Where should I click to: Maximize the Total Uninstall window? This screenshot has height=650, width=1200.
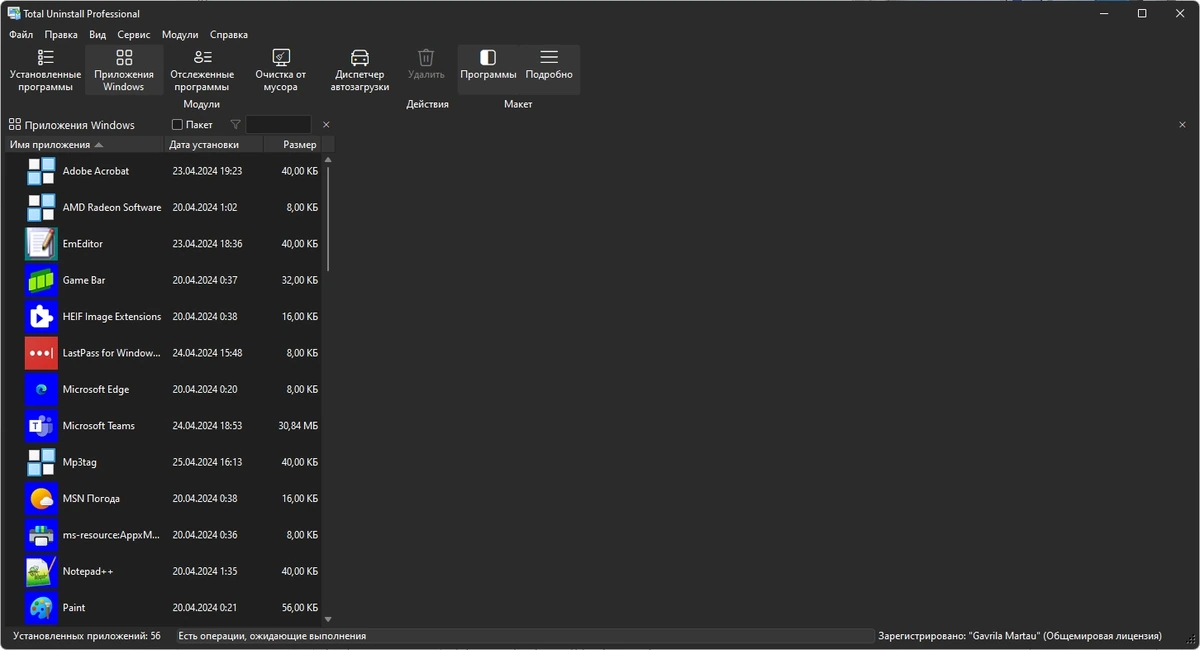(x=1142, y=14)
